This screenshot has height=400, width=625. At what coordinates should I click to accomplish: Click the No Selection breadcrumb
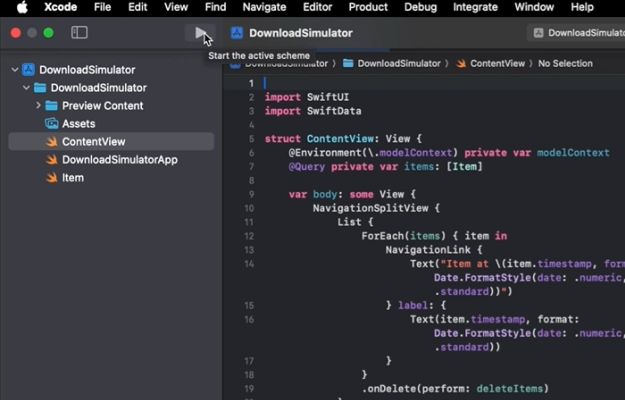point(565,63)
